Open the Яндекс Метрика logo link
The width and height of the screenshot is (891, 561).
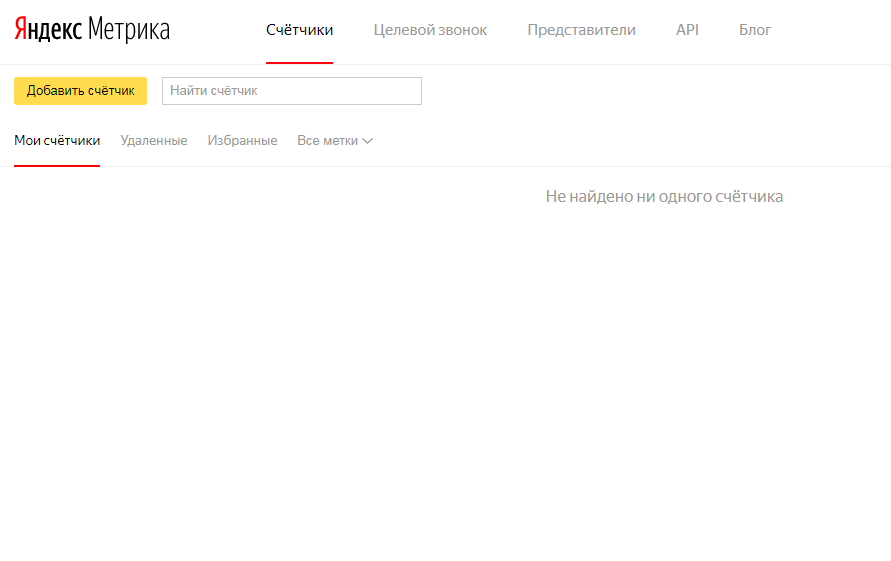91,29
